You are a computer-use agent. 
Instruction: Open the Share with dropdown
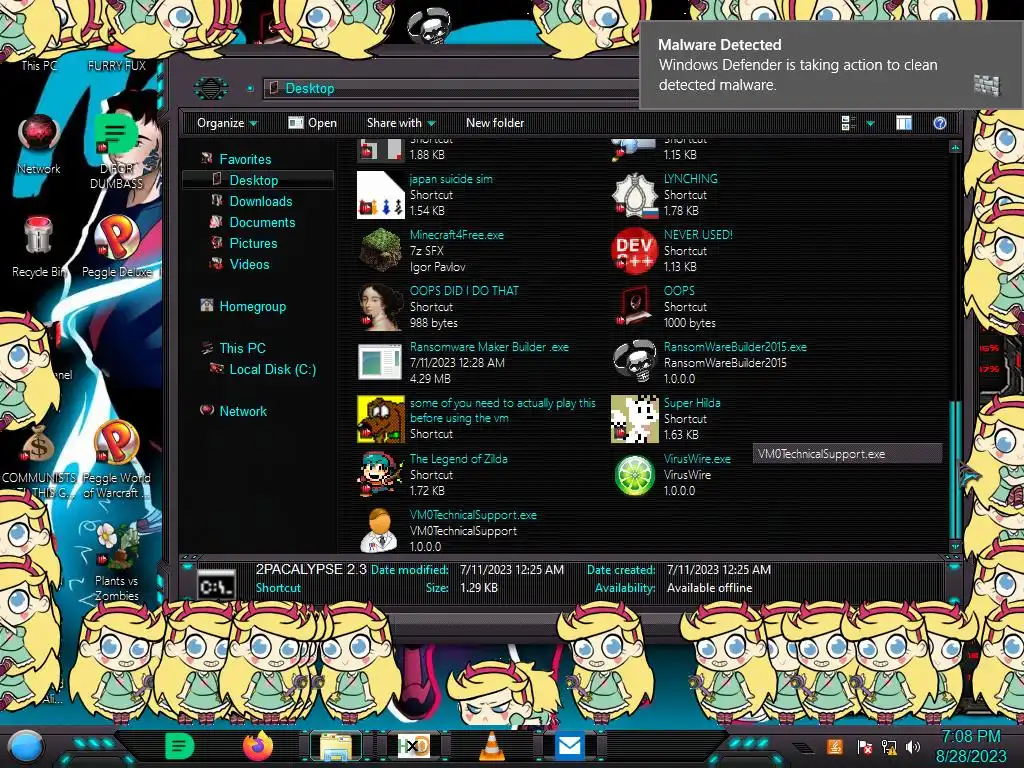401,123
